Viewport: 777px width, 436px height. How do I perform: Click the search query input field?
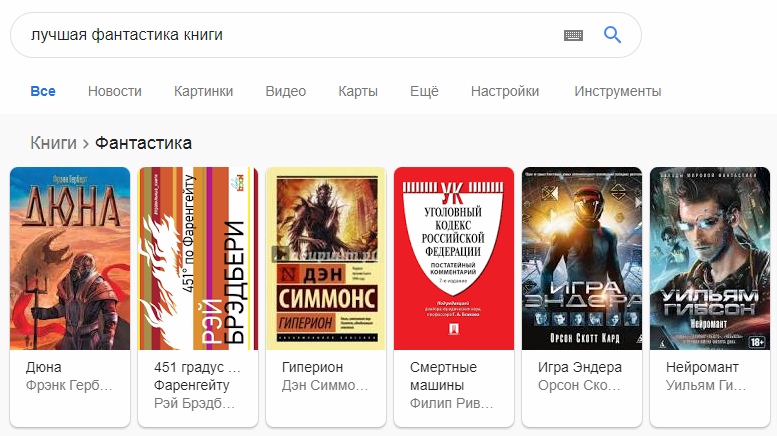[292, 35]
